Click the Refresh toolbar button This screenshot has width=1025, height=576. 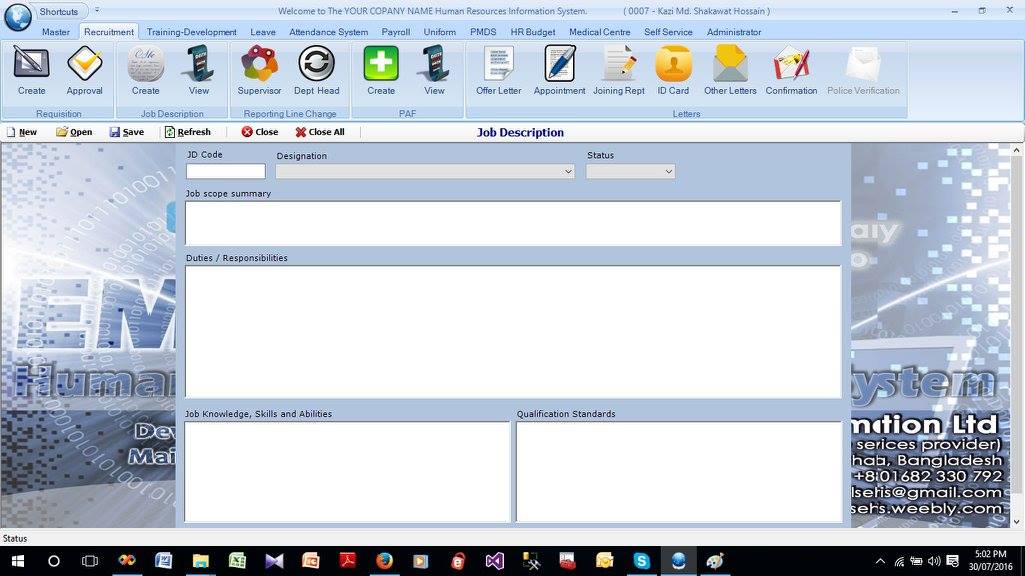coord(188,132)
